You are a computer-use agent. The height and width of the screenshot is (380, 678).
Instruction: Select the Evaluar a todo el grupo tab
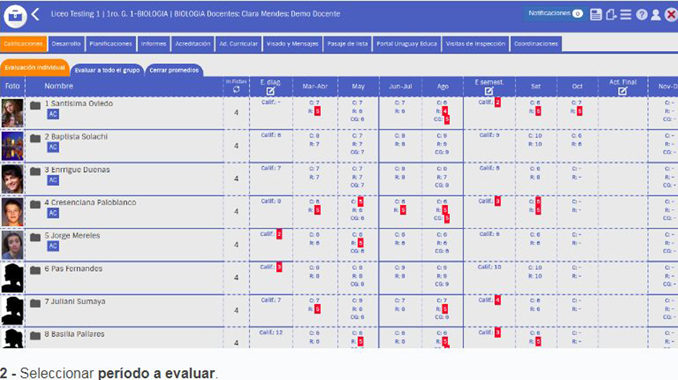(107, 70)
